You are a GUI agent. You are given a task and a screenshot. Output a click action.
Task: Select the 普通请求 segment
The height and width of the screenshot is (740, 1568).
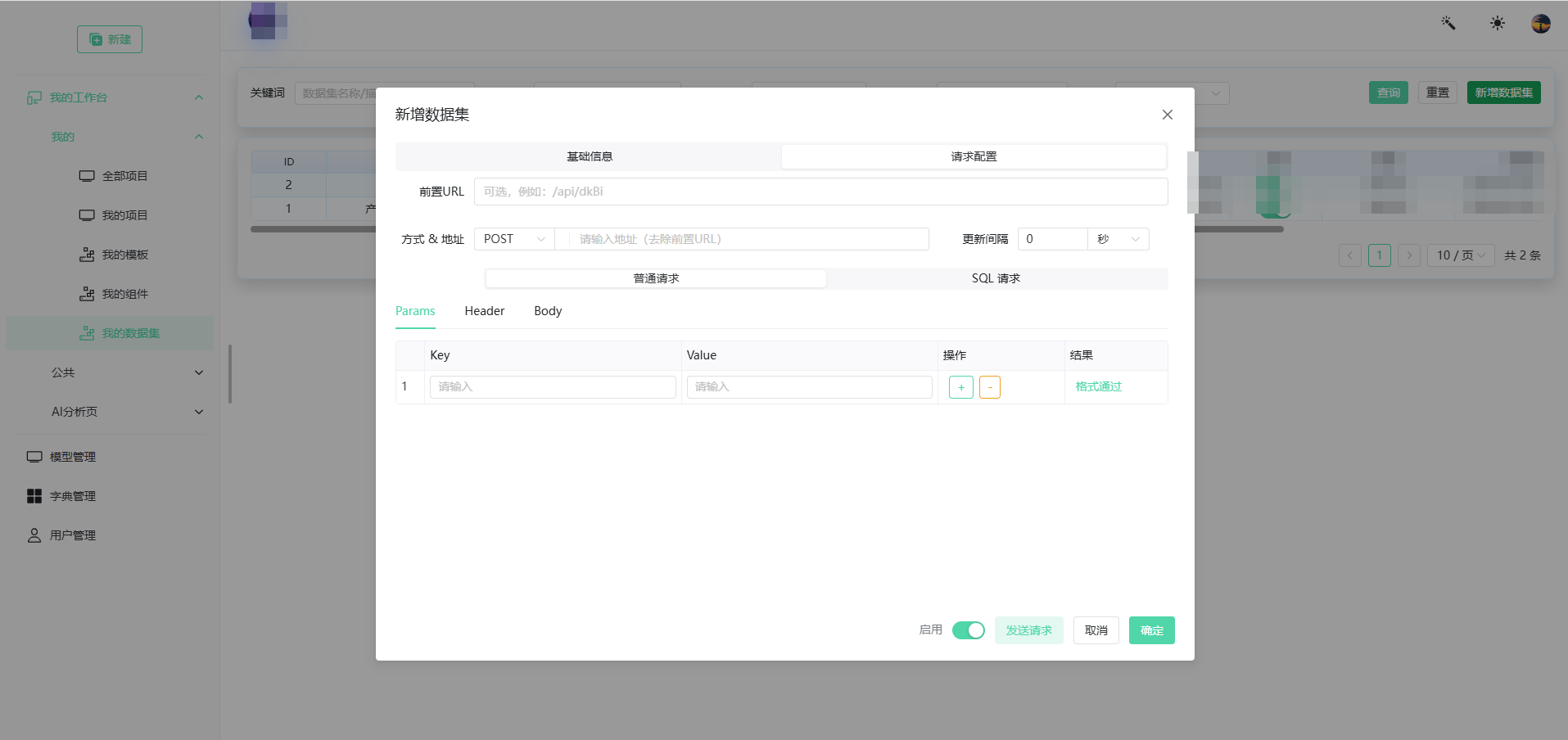point(656,278)
